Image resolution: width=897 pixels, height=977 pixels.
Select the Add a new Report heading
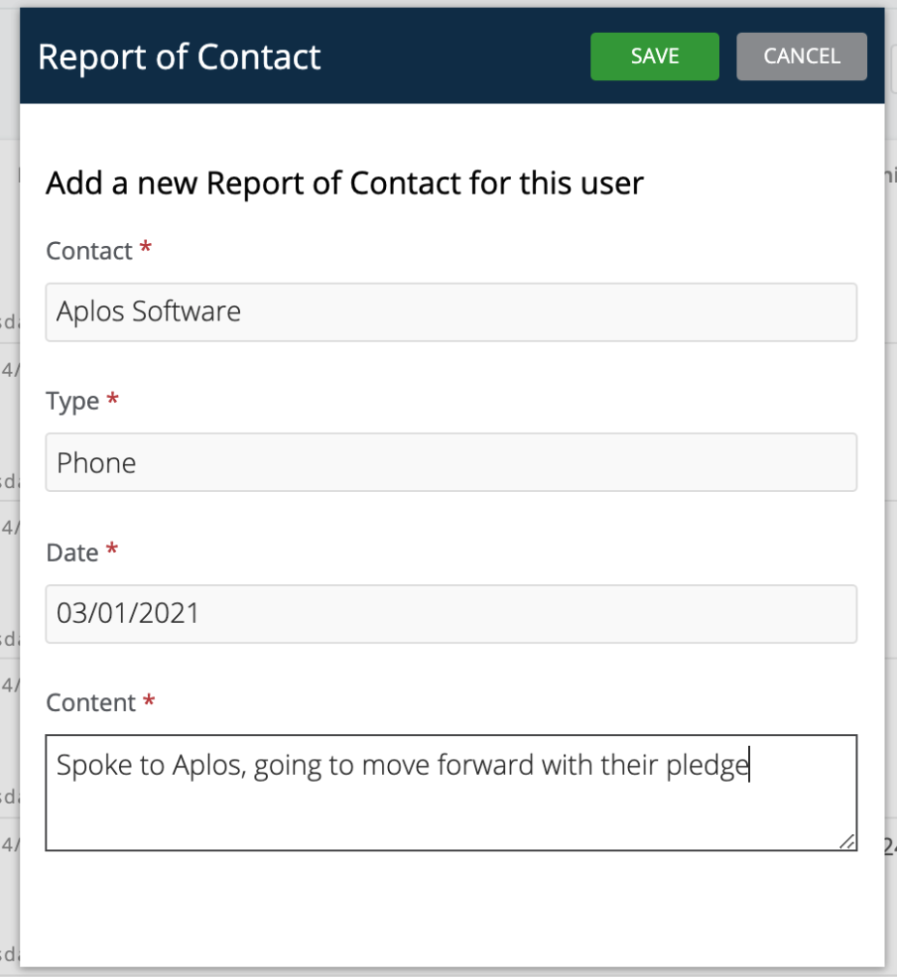point(344,183)
